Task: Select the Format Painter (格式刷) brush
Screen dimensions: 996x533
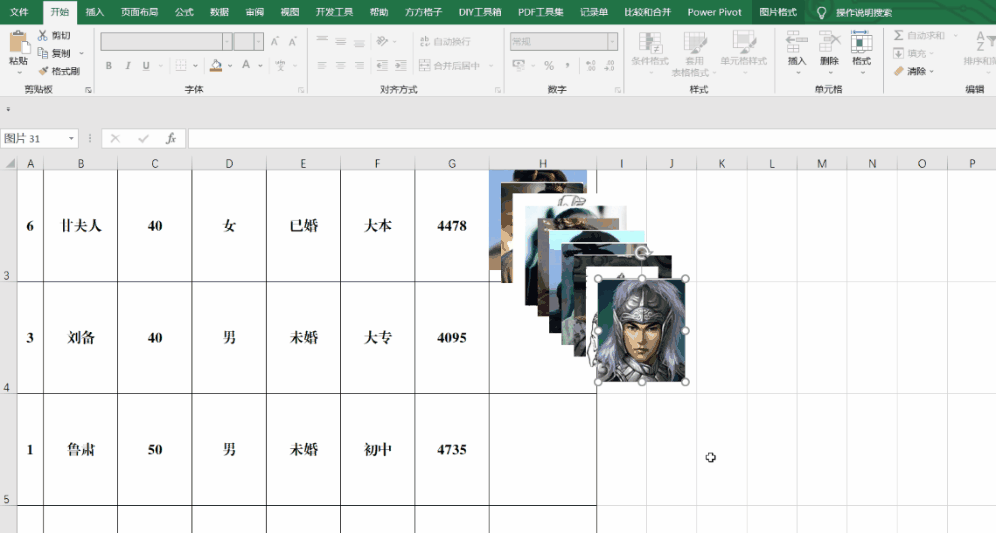Action: pos(43,71)
